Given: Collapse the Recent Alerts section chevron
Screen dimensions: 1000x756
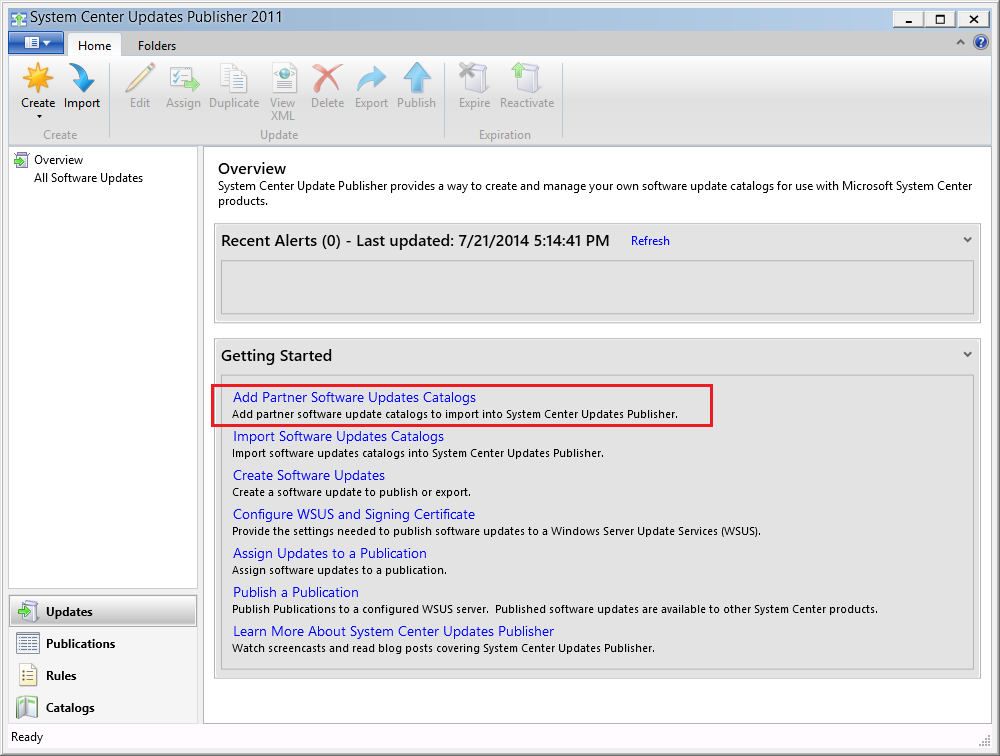Looking at the screenshot, I should pyautogui.click(x=967, y=240).
